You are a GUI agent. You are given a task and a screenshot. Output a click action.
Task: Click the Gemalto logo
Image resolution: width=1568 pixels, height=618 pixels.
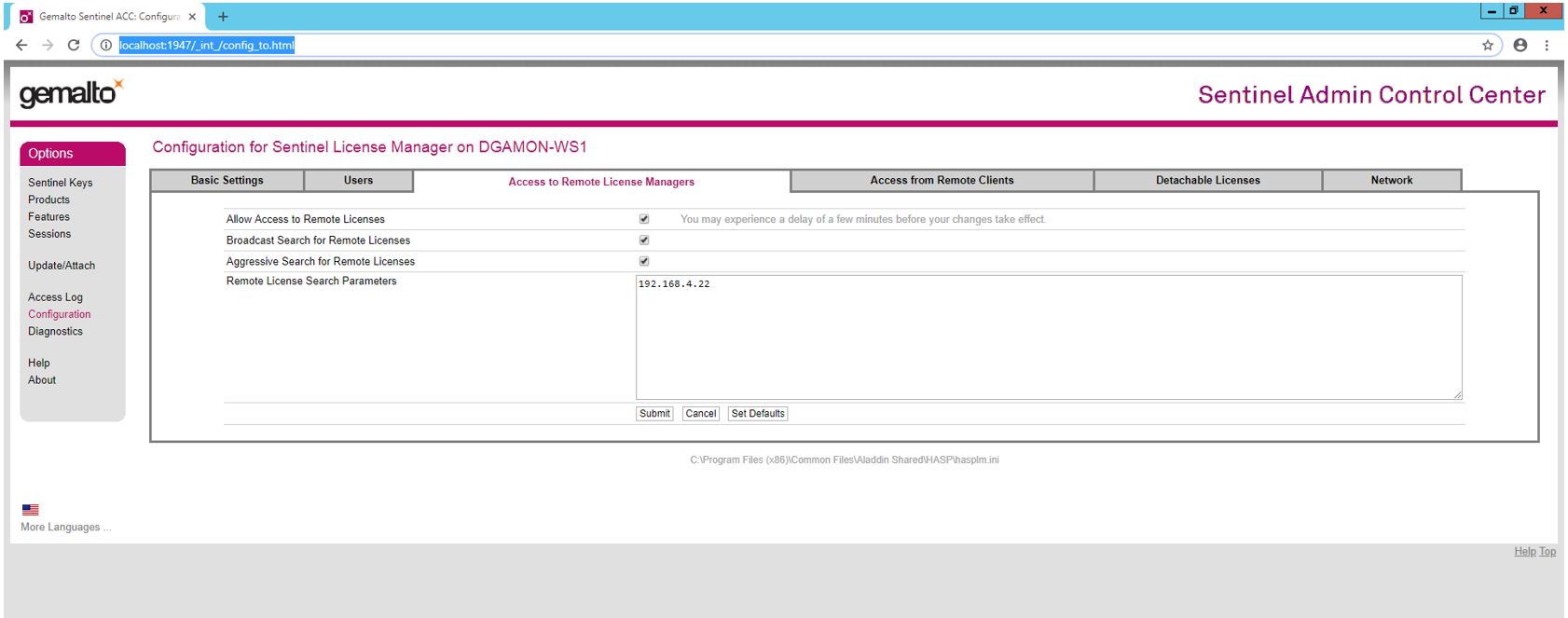click(x=71, y=92)
